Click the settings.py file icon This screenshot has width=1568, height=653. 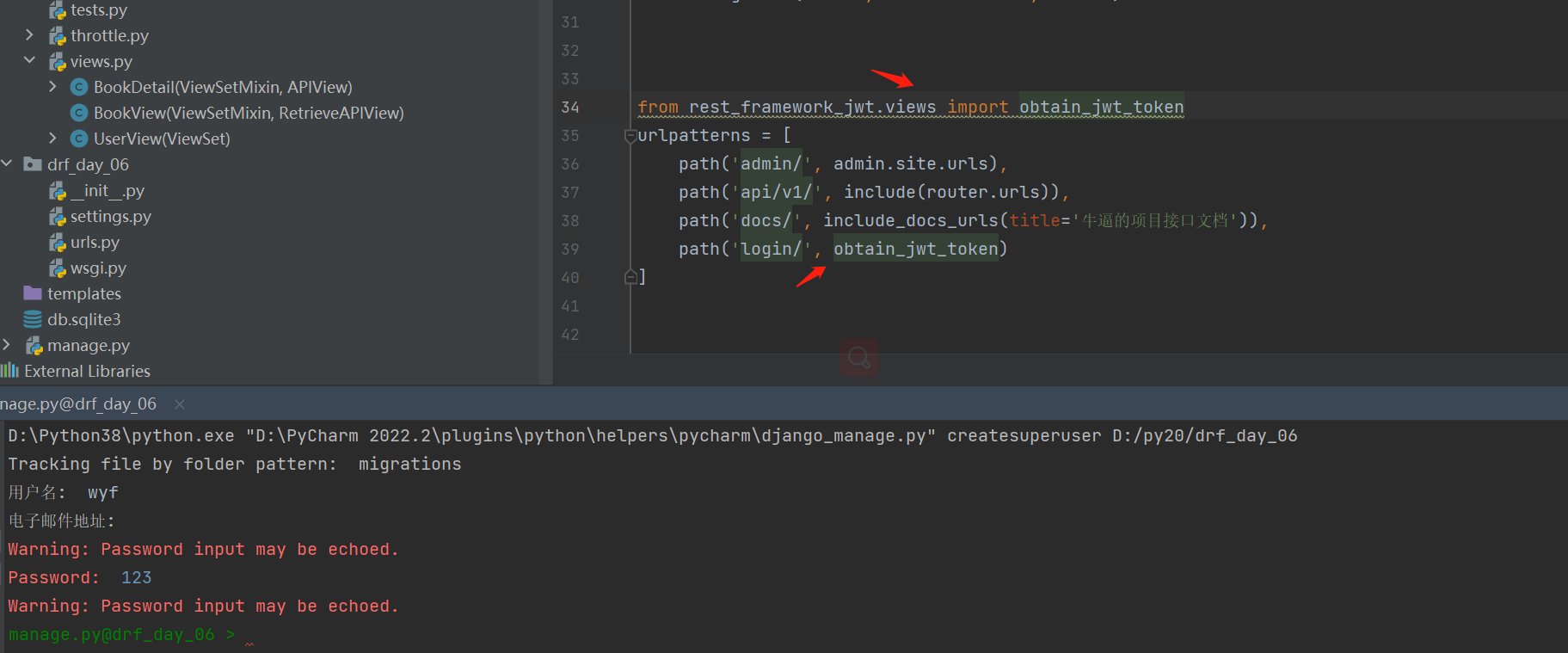click(x=58, y=217)
